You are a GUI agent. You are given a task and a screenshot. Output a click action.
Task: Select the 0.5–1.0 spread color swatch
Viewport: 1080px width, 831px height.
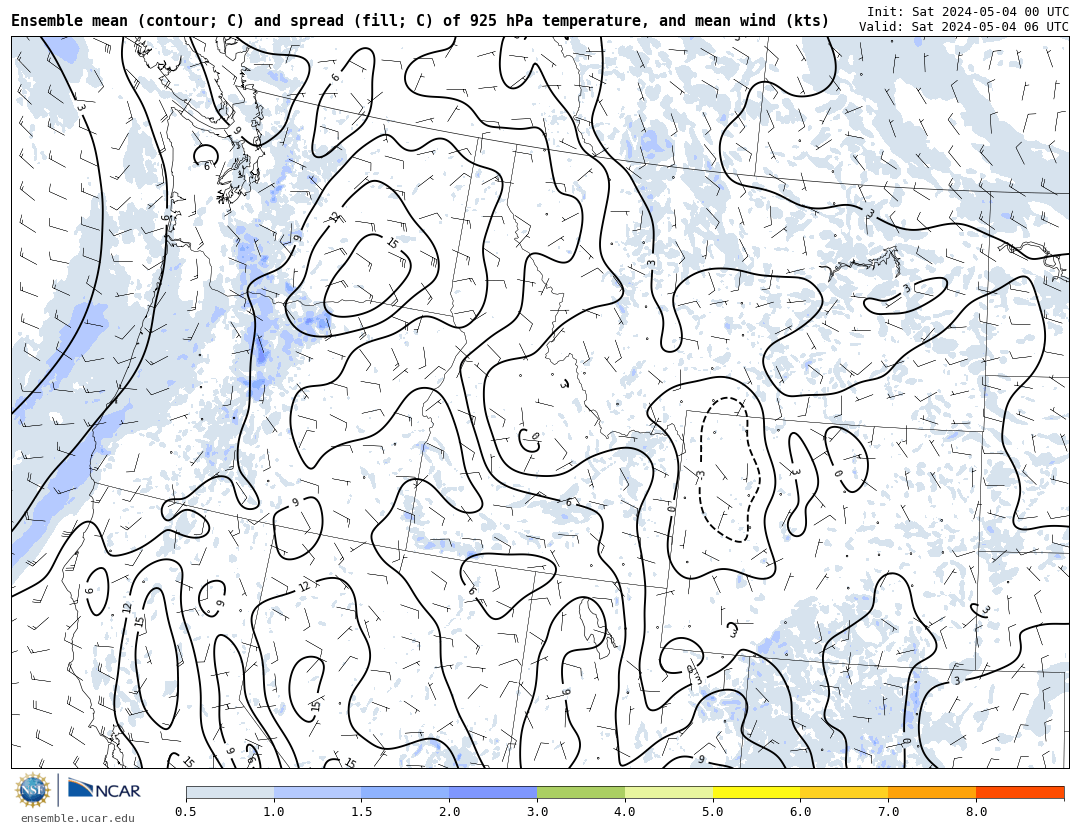pyautogui.click(x=230, y=792)
